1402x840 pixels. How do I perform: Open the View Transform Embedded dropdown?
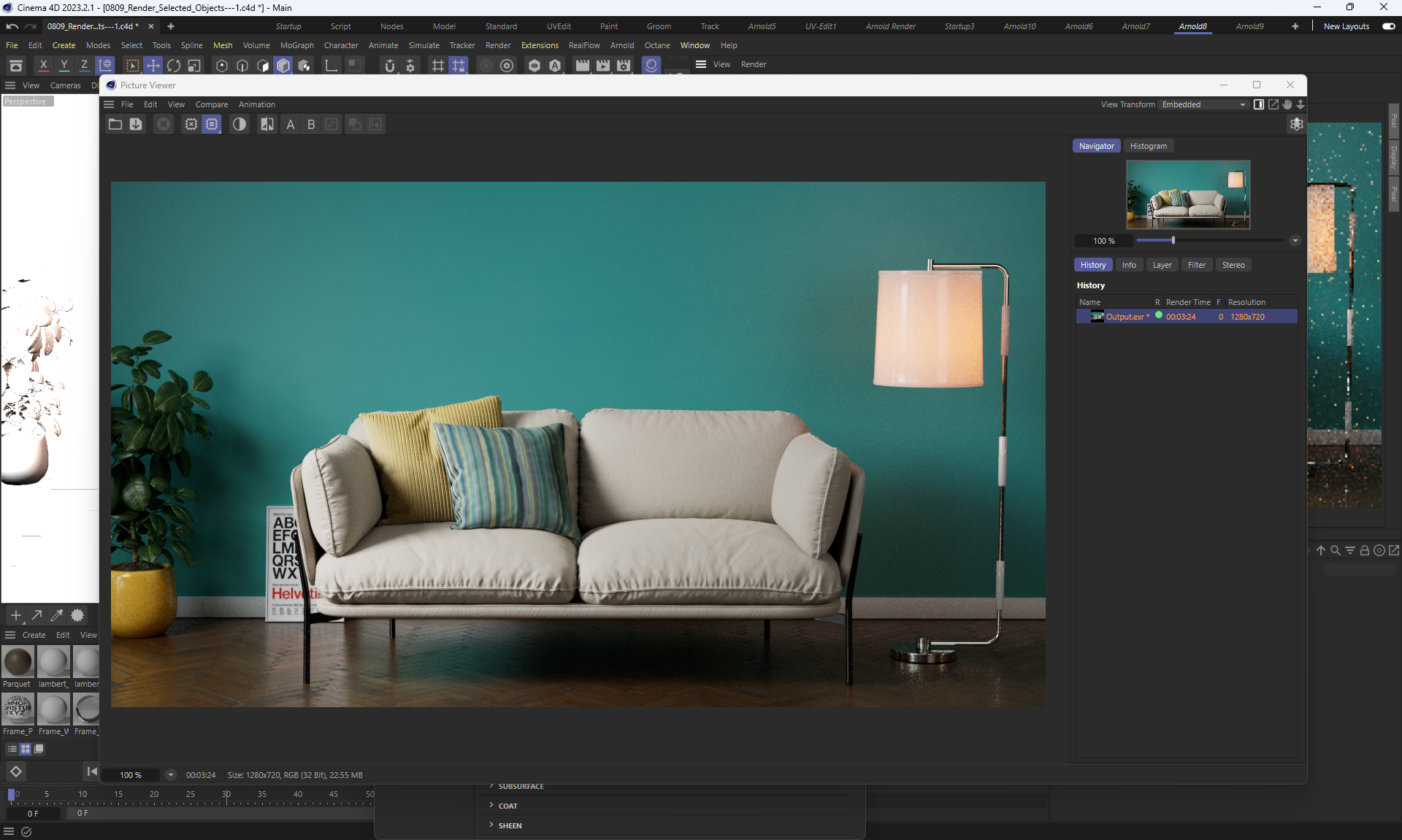click(1203, 104)
